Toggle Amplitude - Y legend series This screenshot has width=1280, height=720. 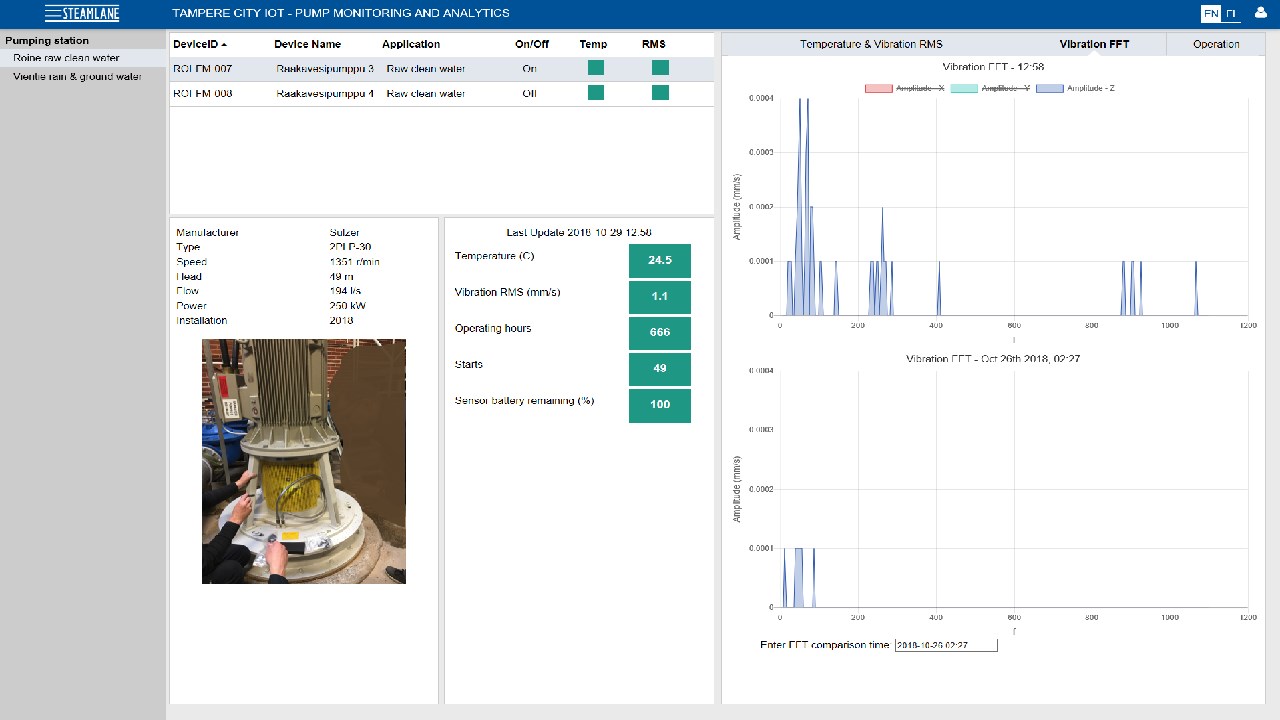990,88
